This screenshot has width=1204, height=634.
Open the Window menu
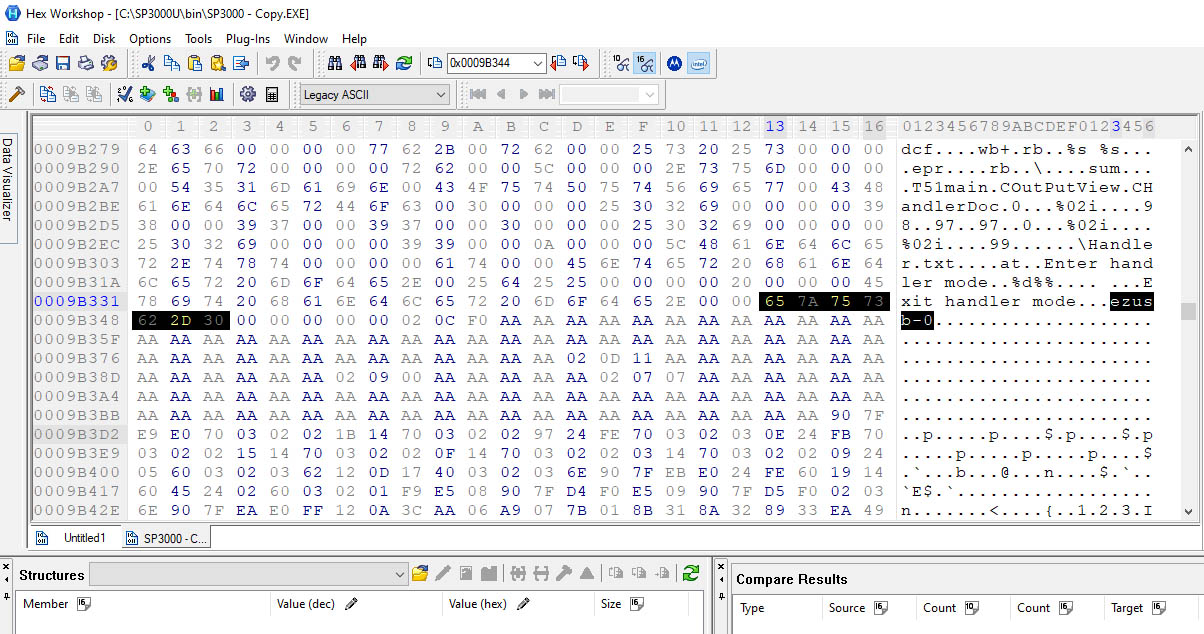[306, 38]
